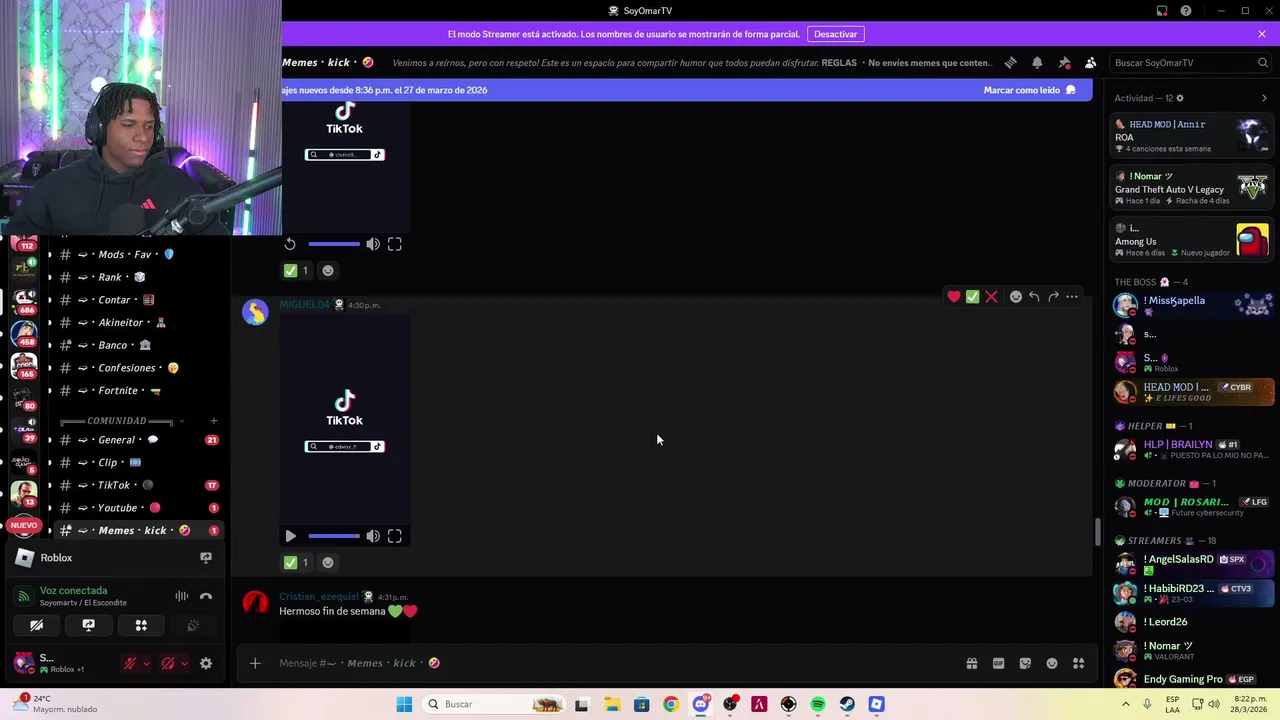Add red X reaction to MIGUEL04 message
The height and width of the screenshot is (720, 1280).
[x=991, y=296]
